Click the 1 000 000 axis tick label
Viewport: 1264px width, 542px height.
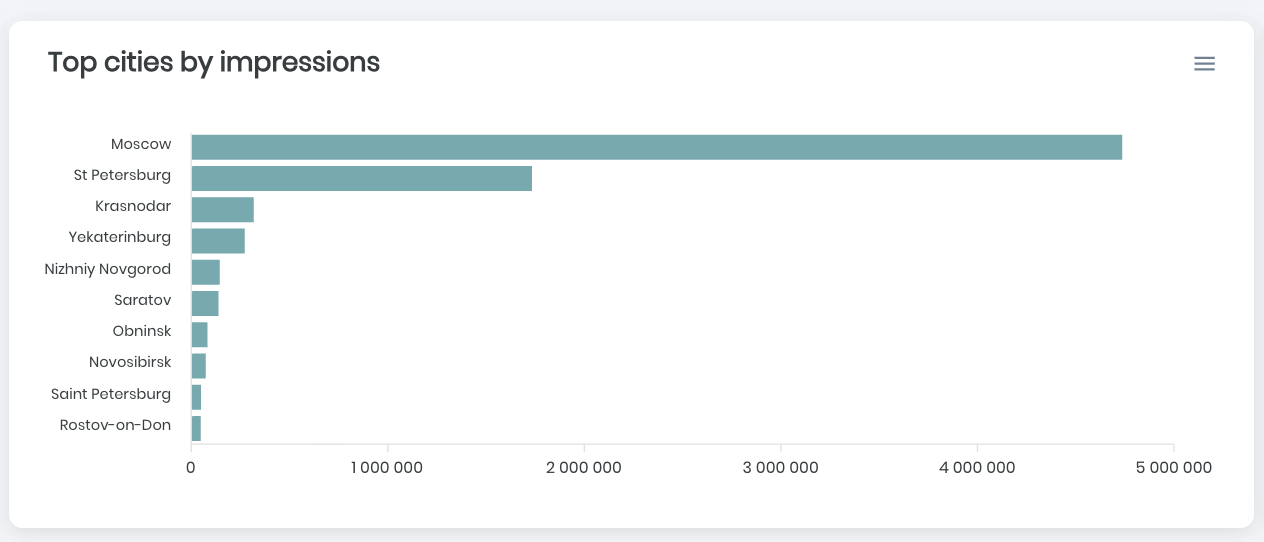tap(388, 467)
